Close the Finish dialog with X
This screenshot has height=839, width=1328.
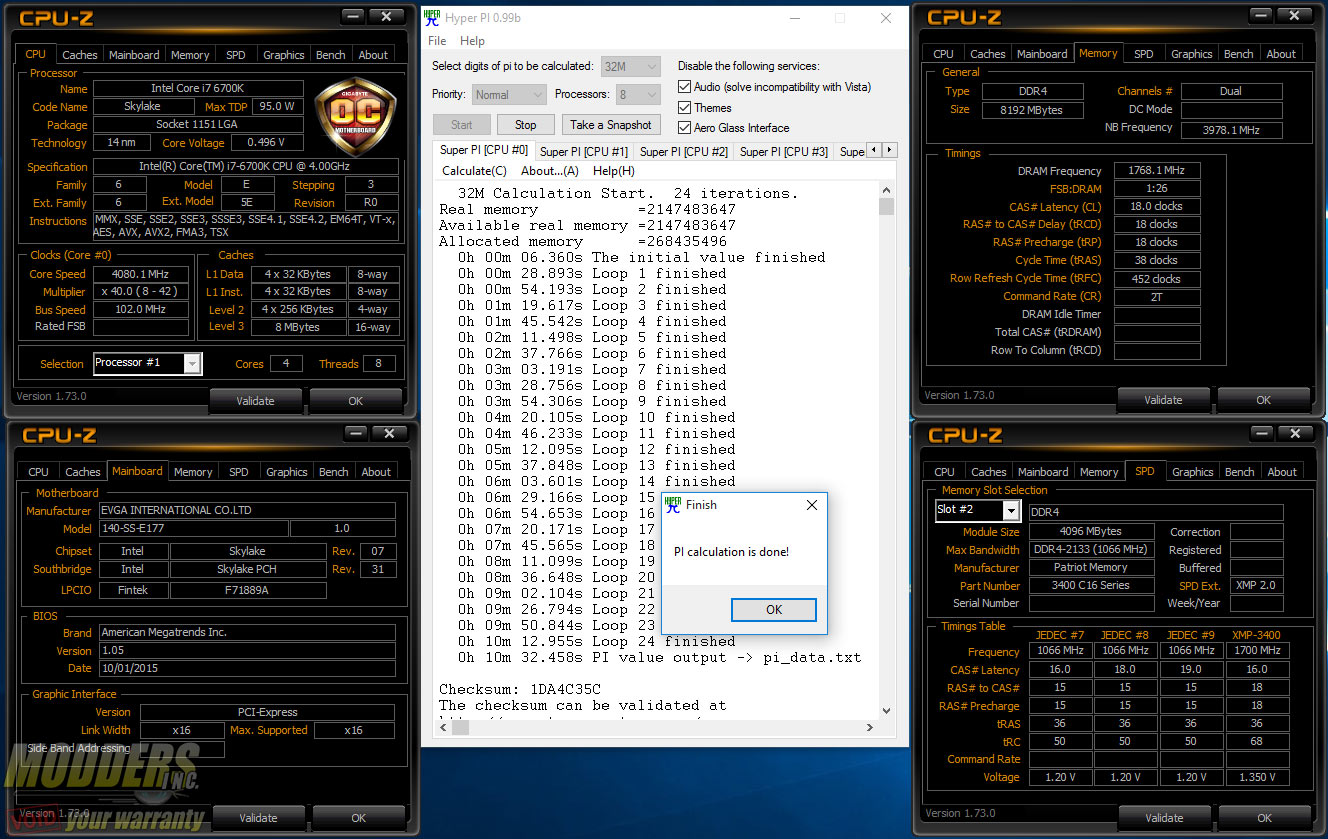(811, 505)
